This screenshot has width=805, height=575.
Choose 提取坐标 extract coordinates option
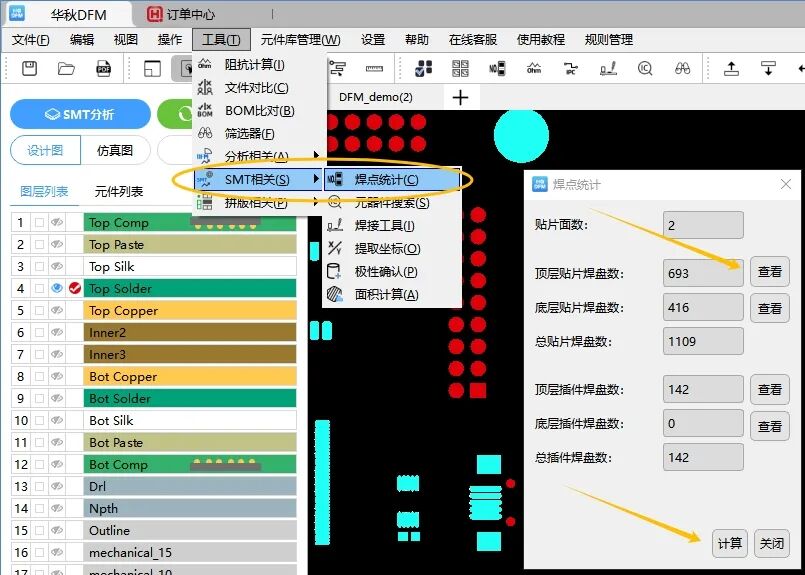pos(387,249)
